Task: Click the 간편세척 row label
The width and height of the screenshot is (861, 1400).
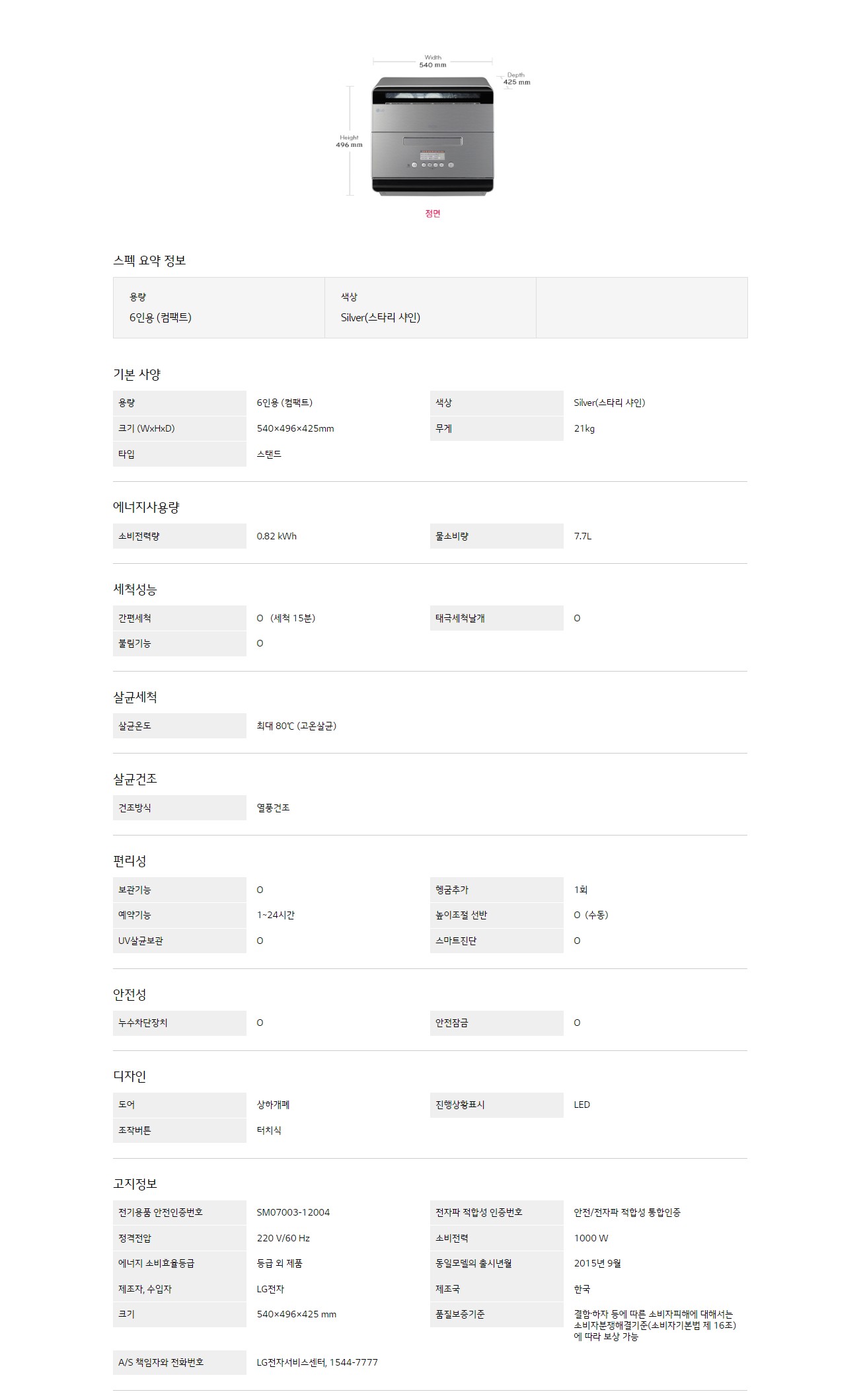Action: (180, 618)
